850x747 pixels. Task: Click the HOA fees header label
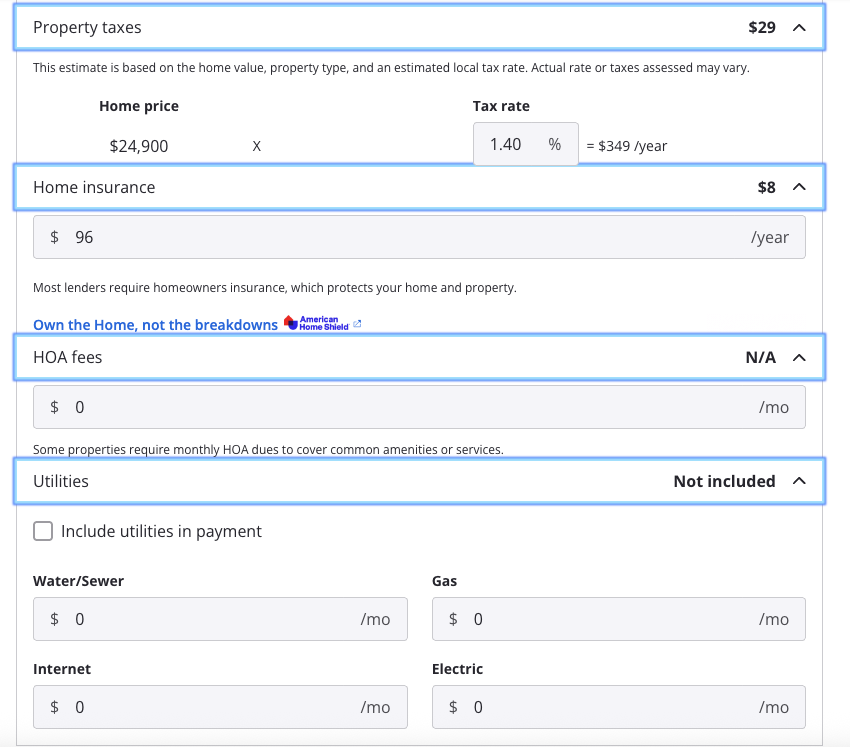[67, 357]
